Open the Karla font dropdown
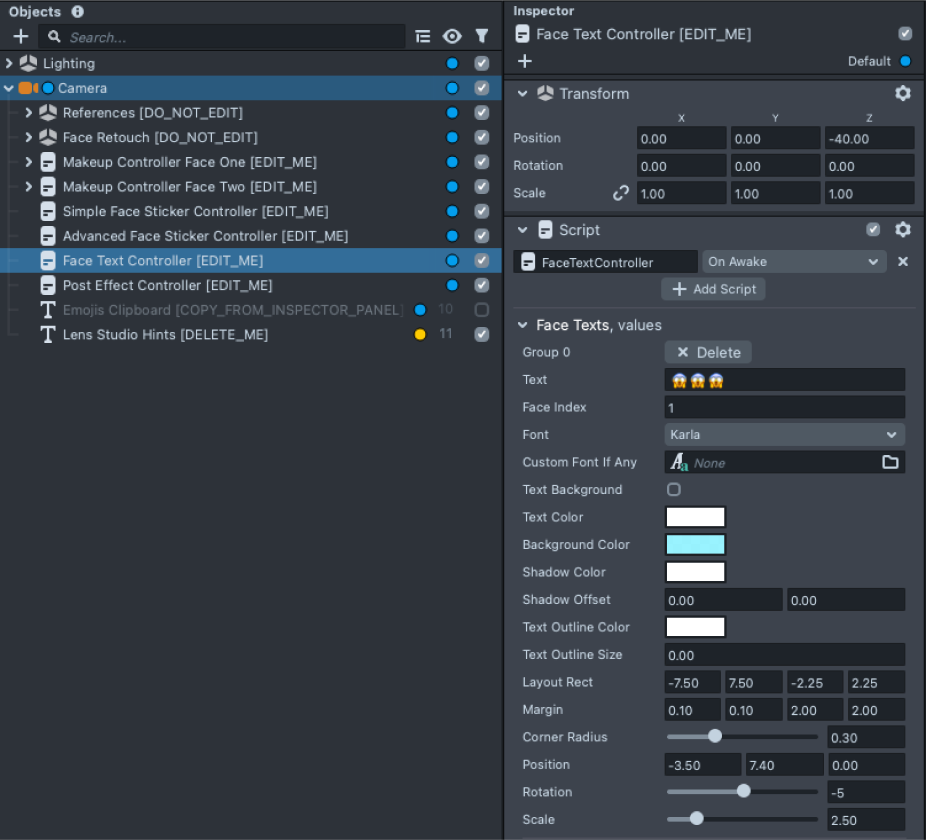The image size is (926, 840). tap(784, 434)
